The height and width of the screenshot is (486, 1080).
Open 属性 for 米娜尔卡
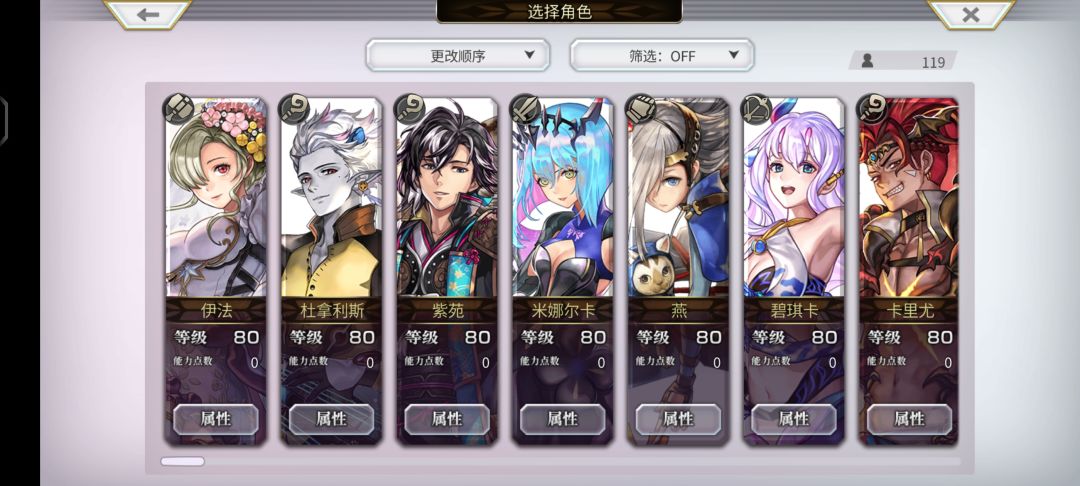[x=563, y=419]
